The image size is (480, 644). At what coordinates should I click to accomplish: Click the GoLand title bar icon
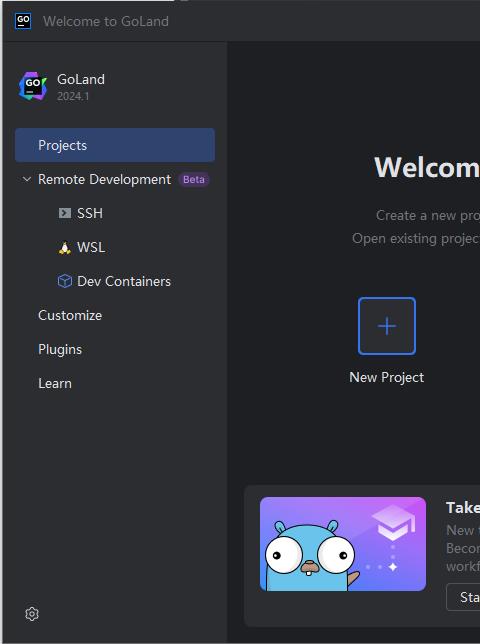click(x=23, y=21)
